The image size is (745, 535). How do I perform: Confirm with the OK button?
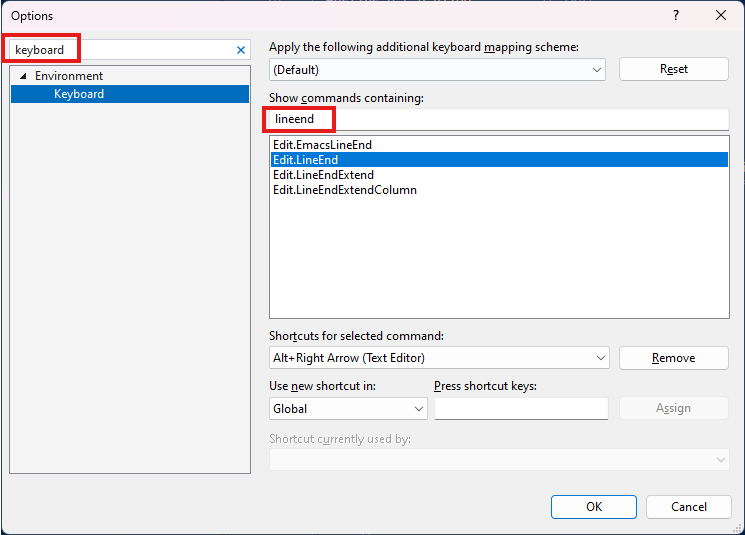click(x=594, y=507)
